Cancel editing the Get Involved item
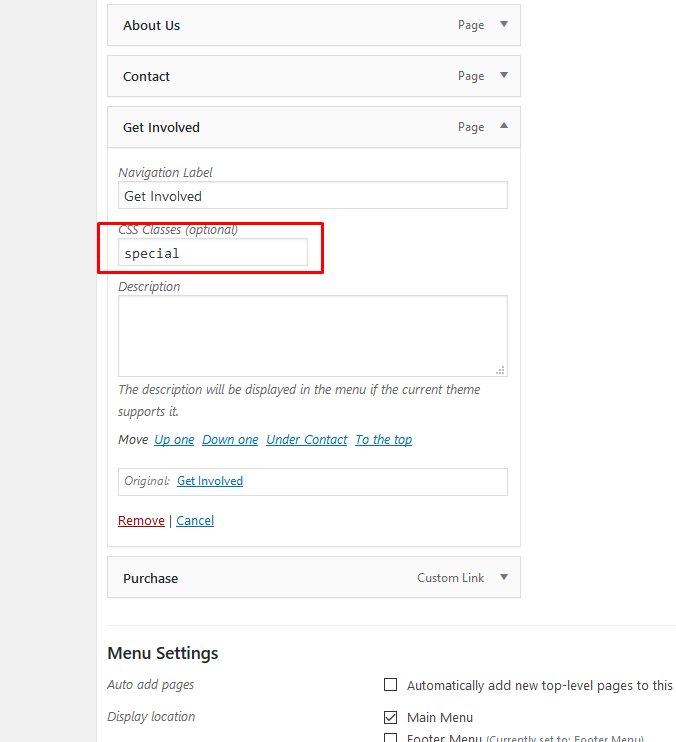Screen dimensions: 676x742 [x=195, y=521]
